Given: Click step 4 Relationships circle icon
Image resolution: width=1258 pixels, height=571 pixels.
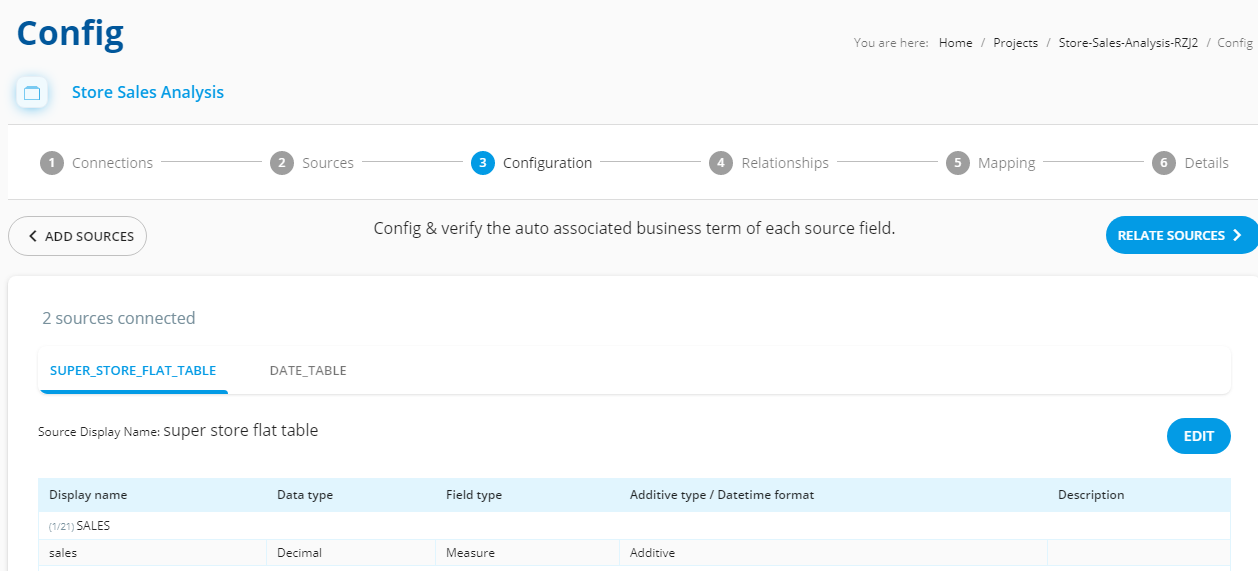Looking at the screenshot, I should 721,163.
